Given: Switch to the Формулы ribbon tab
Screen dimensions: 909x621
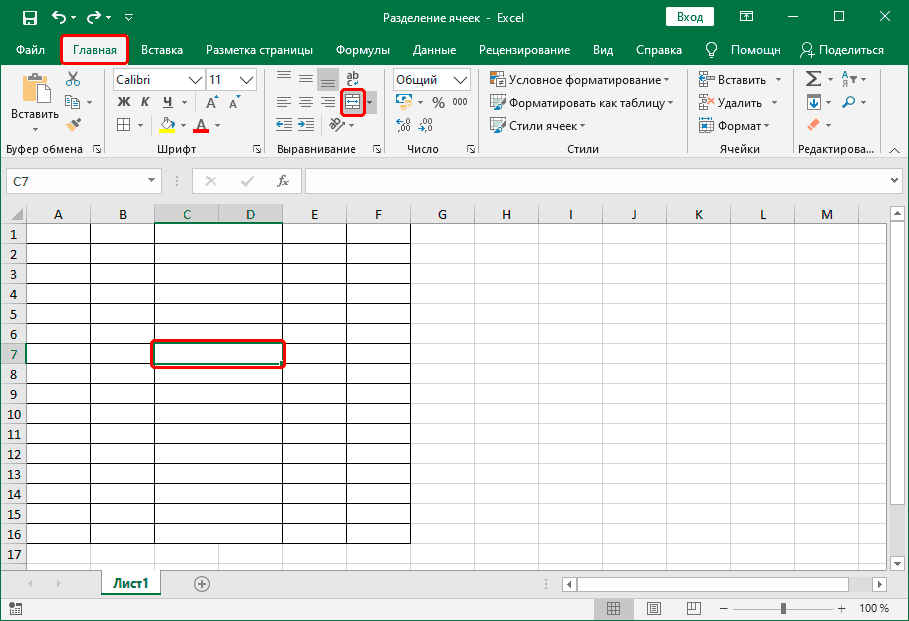Looking at the screenshot, I should [362, 49].
